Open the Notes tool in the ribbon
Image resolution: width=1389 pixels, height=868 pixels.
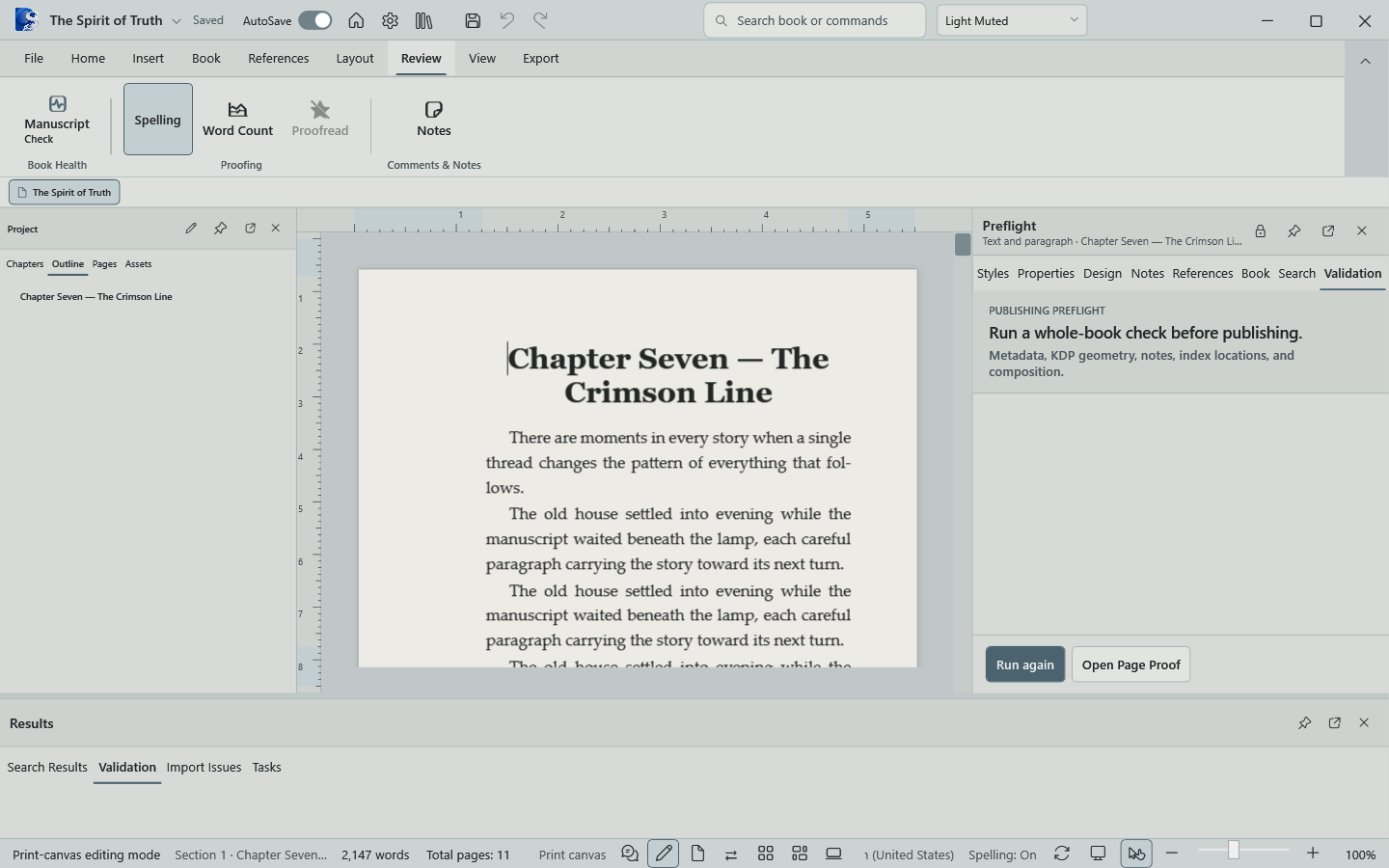coord(434,120)
